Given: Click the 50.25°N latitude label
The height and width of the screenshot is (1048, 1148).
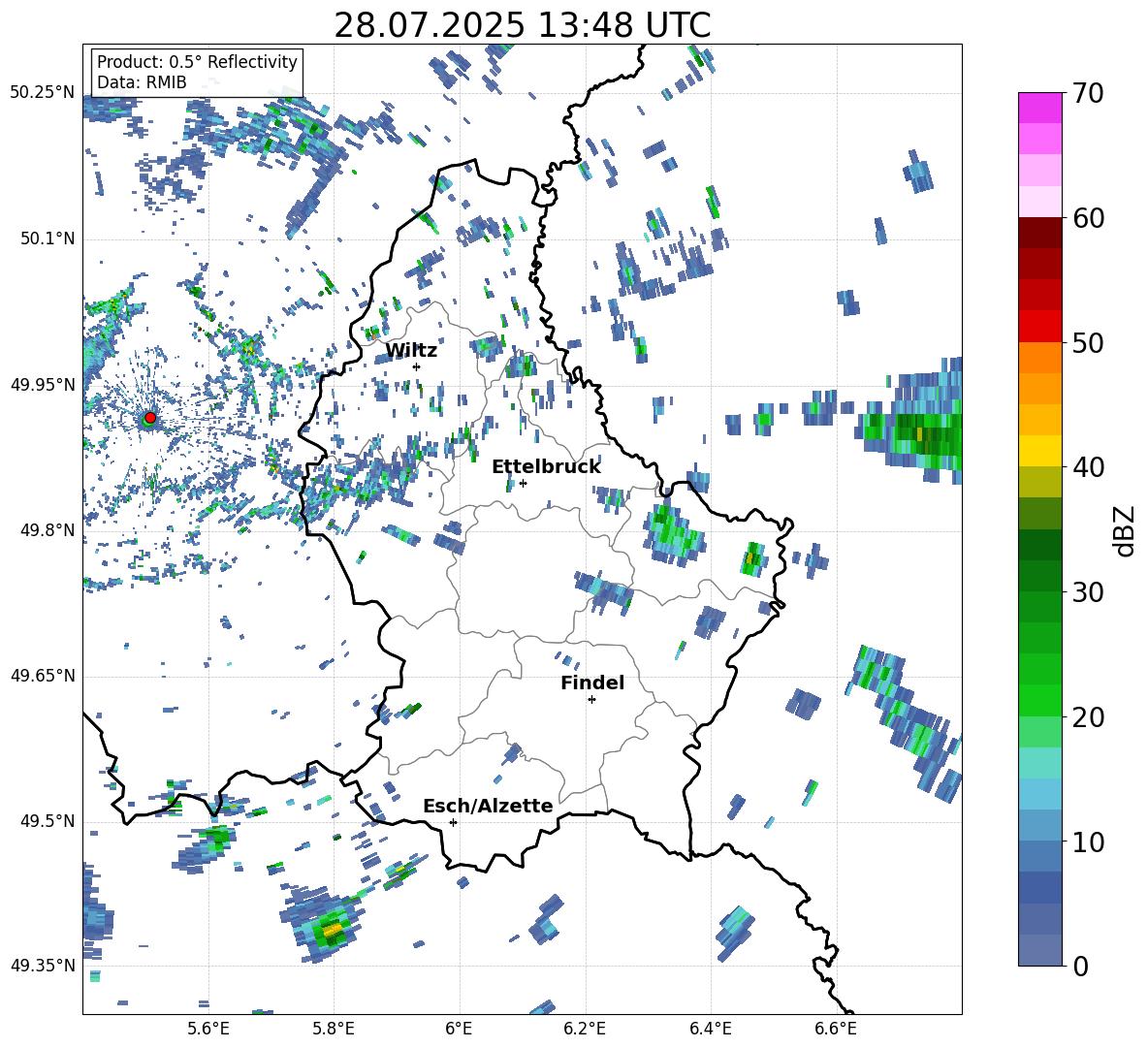Looking at the screenshot, I should 43,93.
